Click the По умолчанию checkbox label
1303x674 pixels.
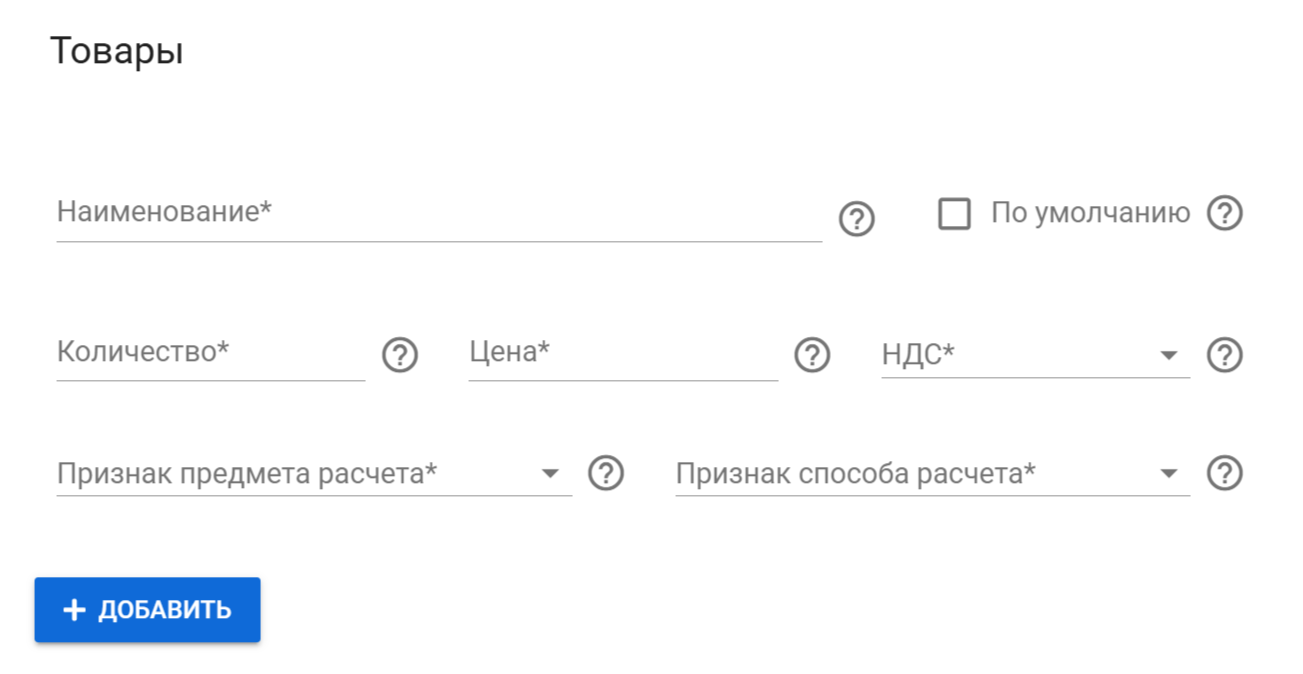[1090, 213]
